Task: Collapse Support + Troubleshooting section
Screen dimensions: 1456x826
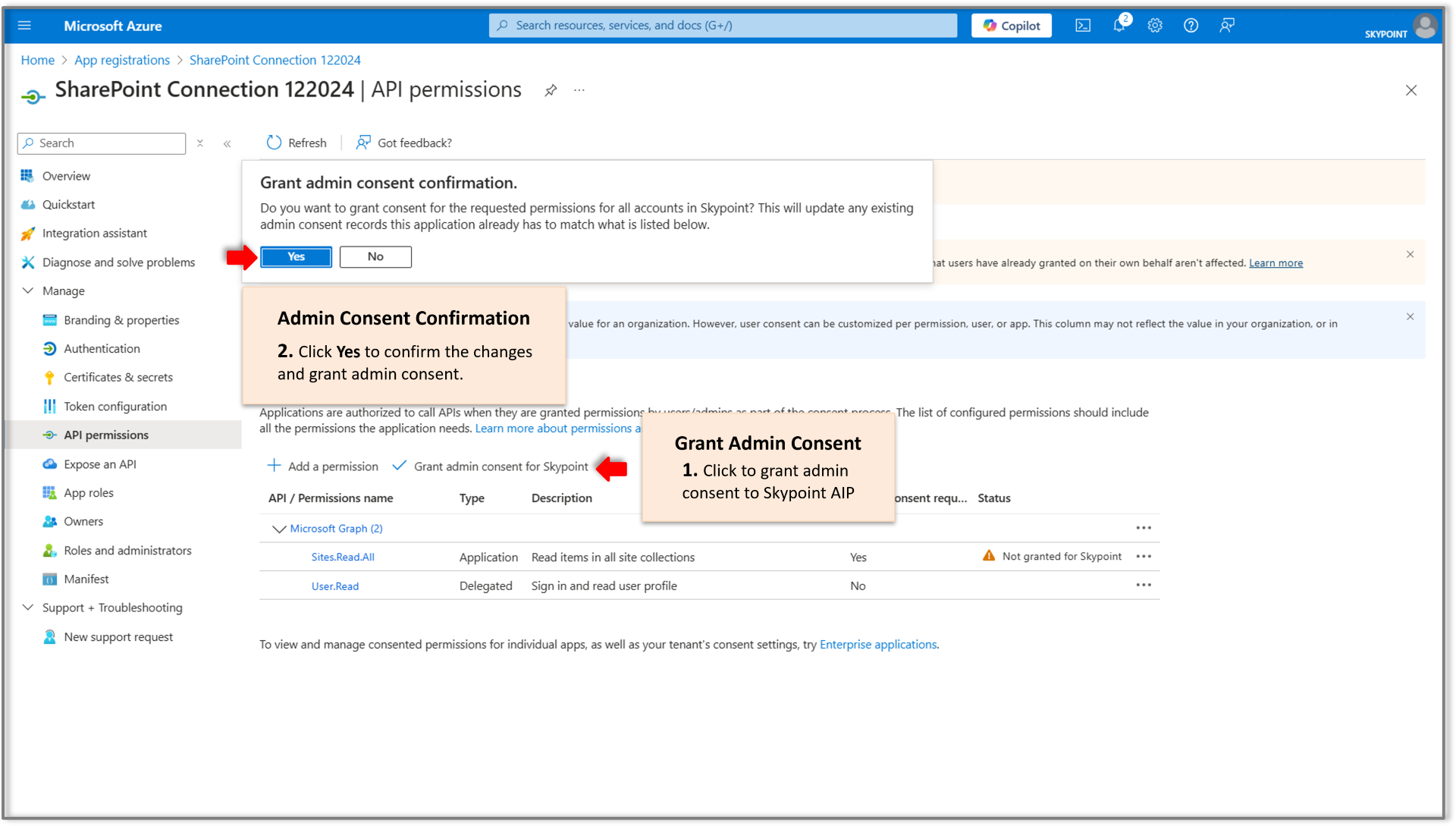Action: point(28,608)
